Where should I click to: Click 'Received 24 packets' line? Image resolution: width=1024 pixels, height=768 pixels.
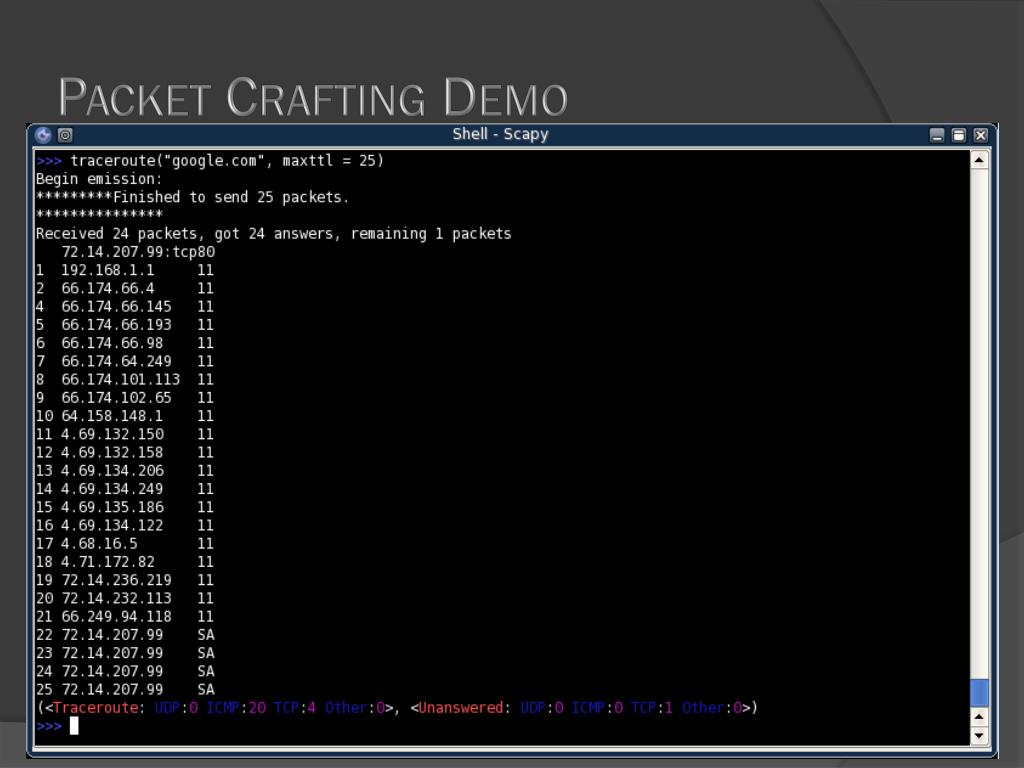pos(274,234)
